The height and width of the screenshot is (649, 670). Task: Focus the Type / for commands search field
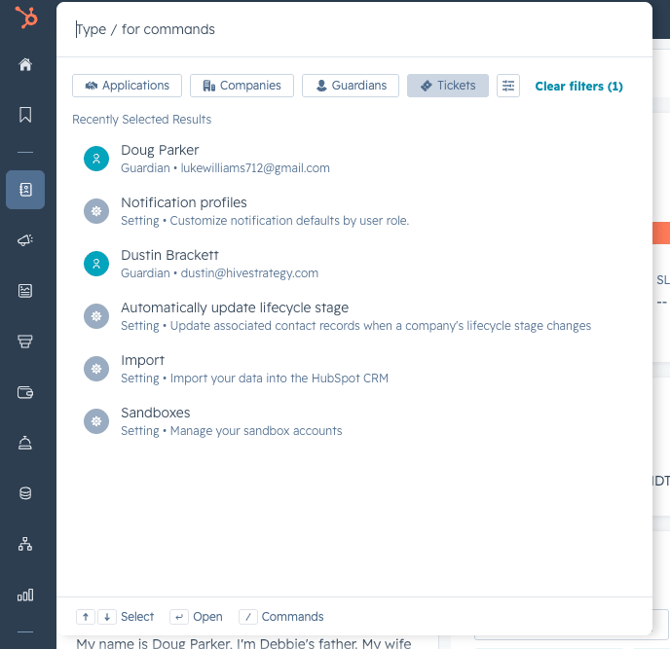[354, 29]
